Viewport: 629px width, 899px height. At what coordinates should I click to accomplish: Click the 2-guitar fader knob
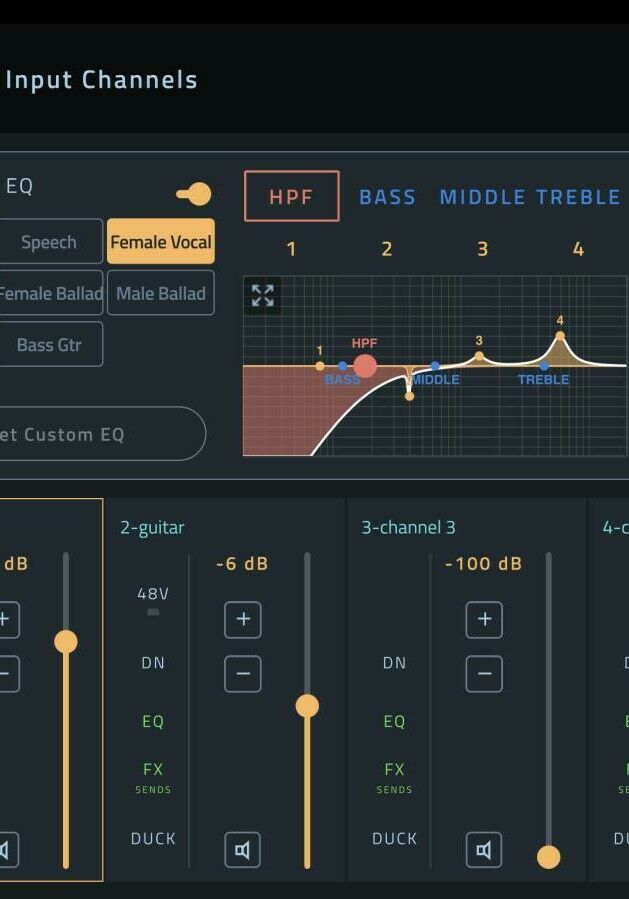[307, 706]
